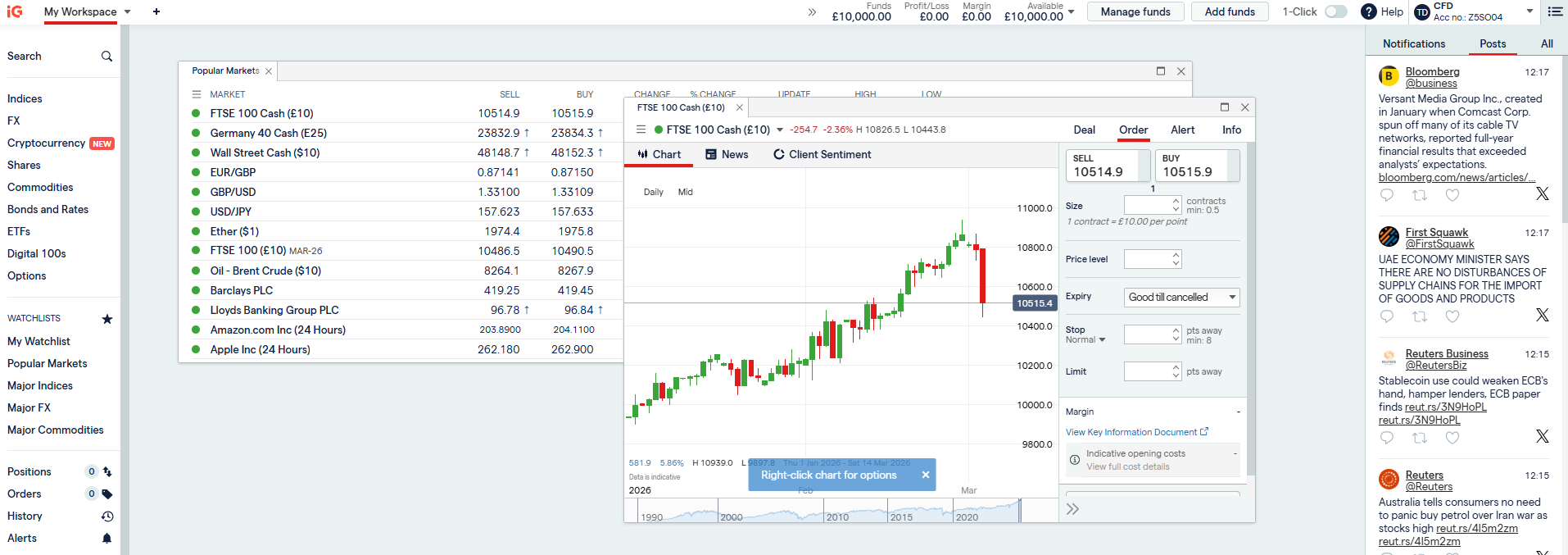Viewport: 1568px width, 555px height.
Task: Collapse the deal ticket double chevron
Action: click(x=1072, y=509)
